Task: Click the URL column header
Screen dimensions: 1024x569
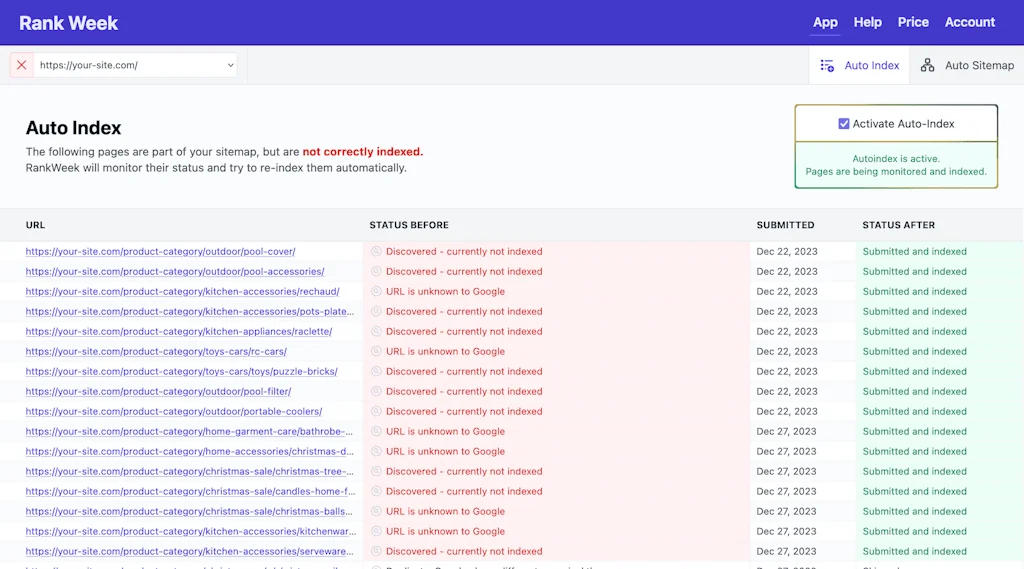Action: coord(35,225)
